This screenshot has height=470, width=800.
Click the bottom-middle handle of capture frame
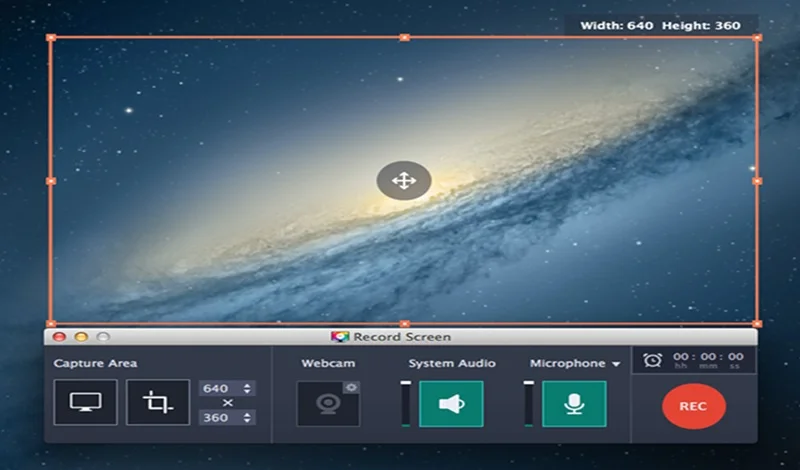(x=405, y=324)
